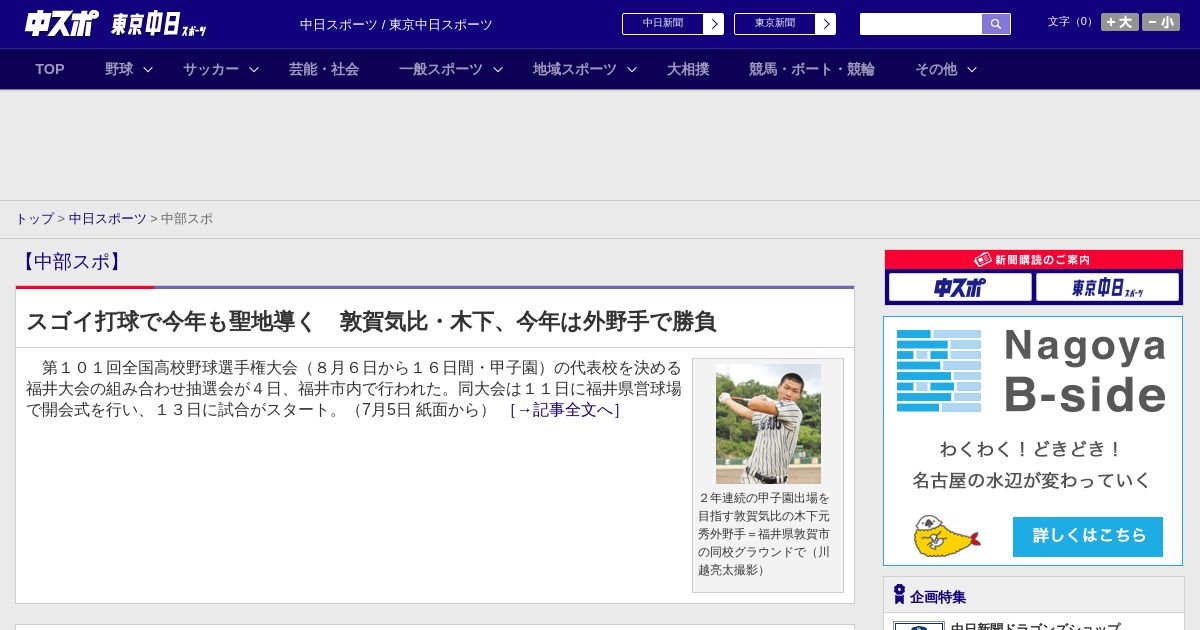1200x630 pixels.
Task: Open the 地域スポーツ menu item
Action: (575, 69)
